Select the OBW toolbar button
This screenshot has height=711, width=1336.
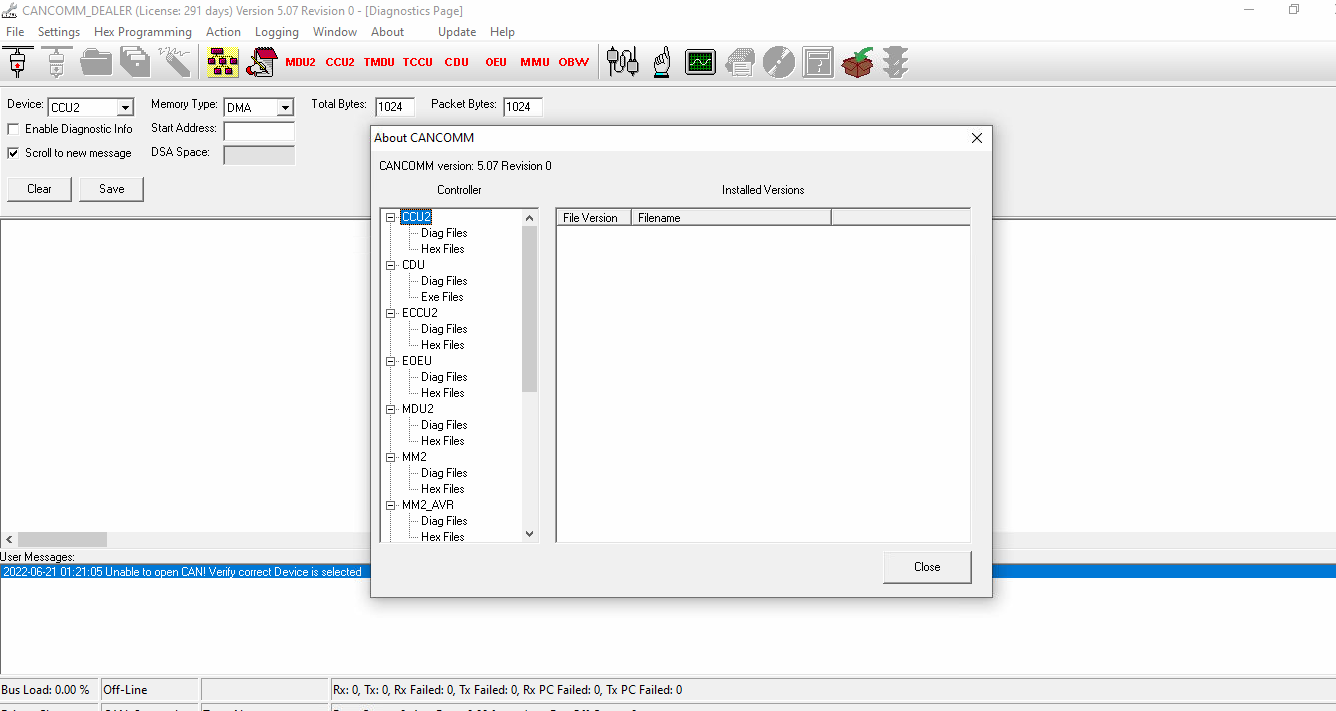[573, 61]
